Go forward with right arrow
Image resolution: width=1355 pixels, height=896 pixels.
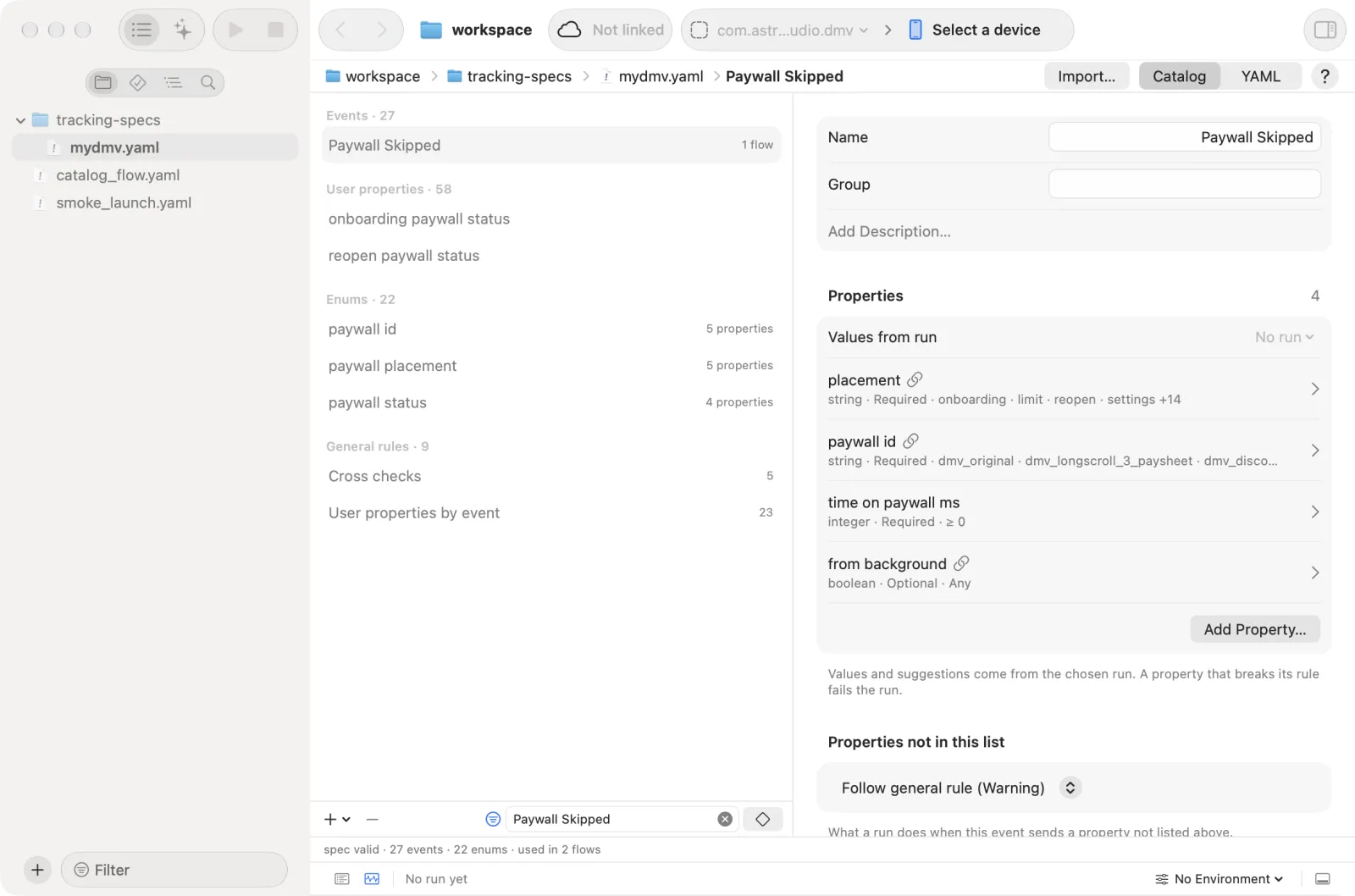tap(382, 30)
